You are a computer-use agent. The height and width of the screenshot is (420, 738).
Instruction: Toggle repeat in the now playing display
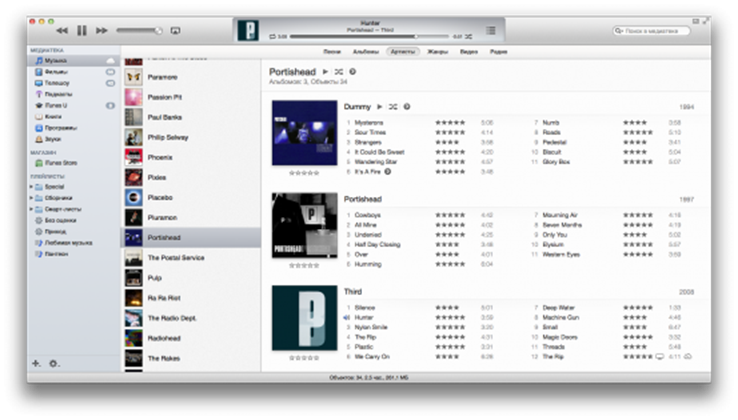click(x=273, y=36)
